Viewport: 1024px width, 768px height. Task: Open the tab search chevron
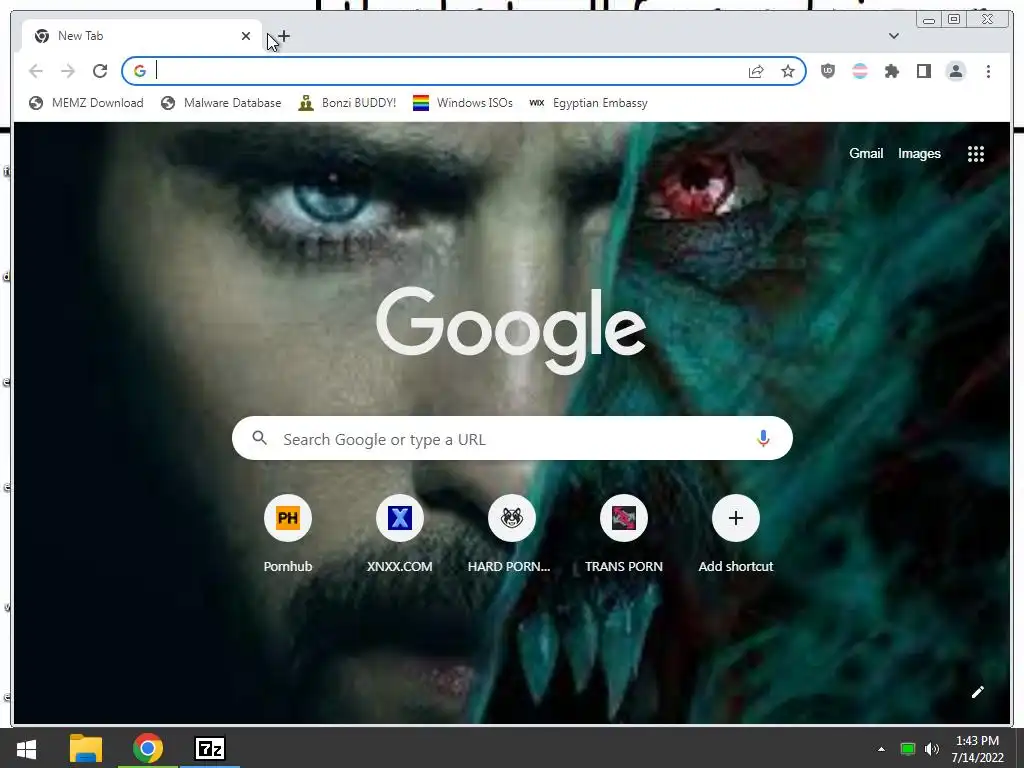click(894, 36)
